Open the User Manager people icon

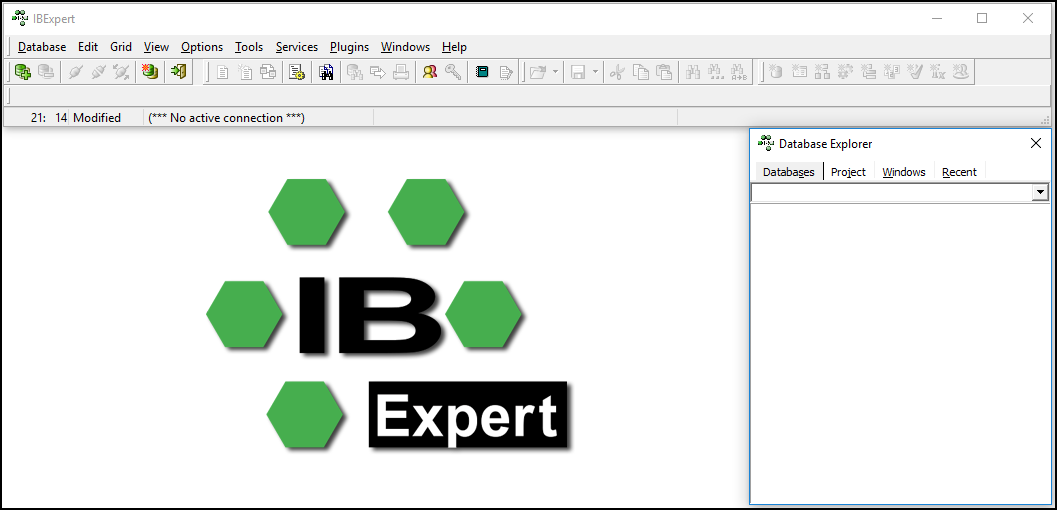click(429, 72)
